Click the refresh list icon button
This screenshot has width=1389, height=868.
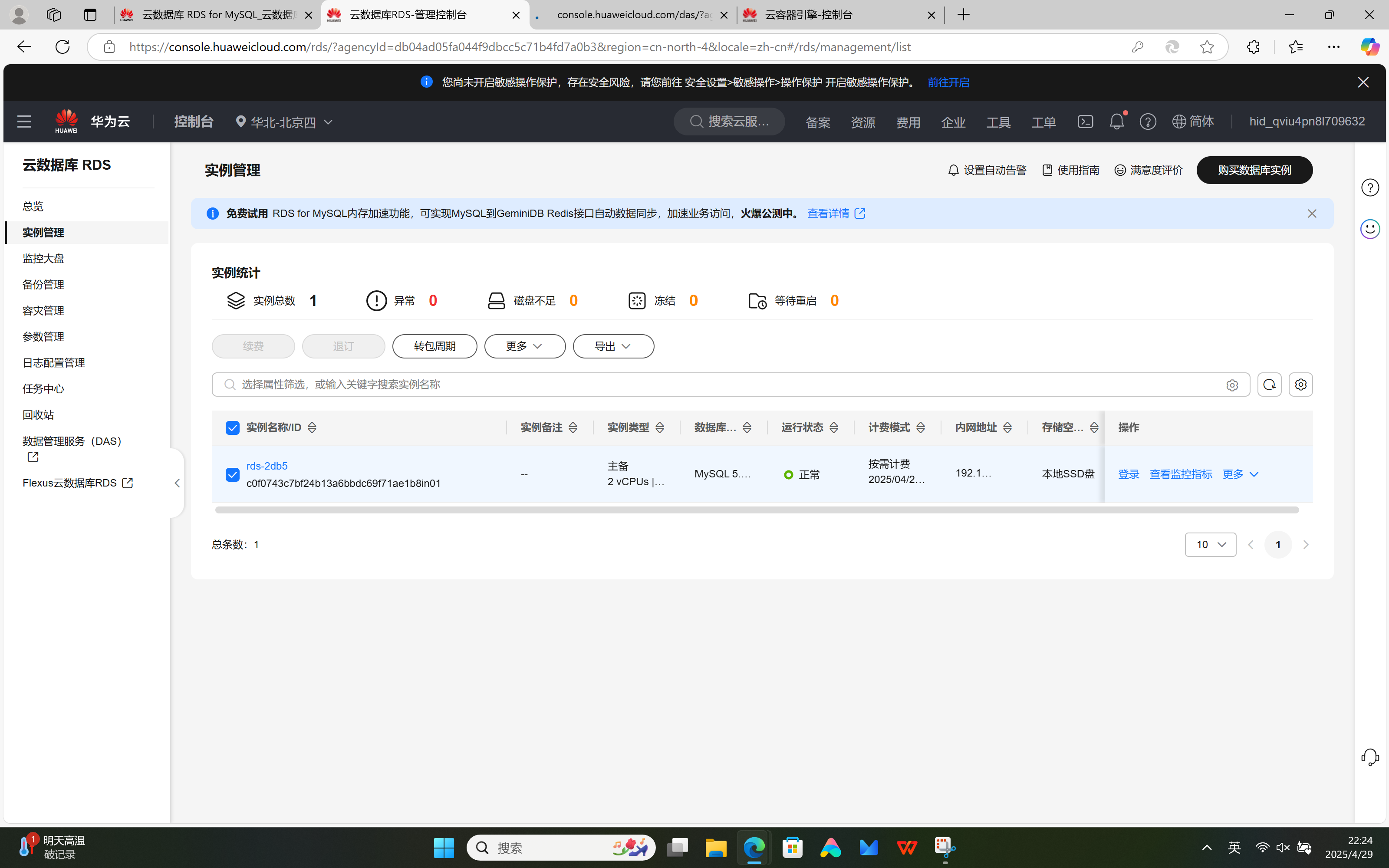point(1269,385)
